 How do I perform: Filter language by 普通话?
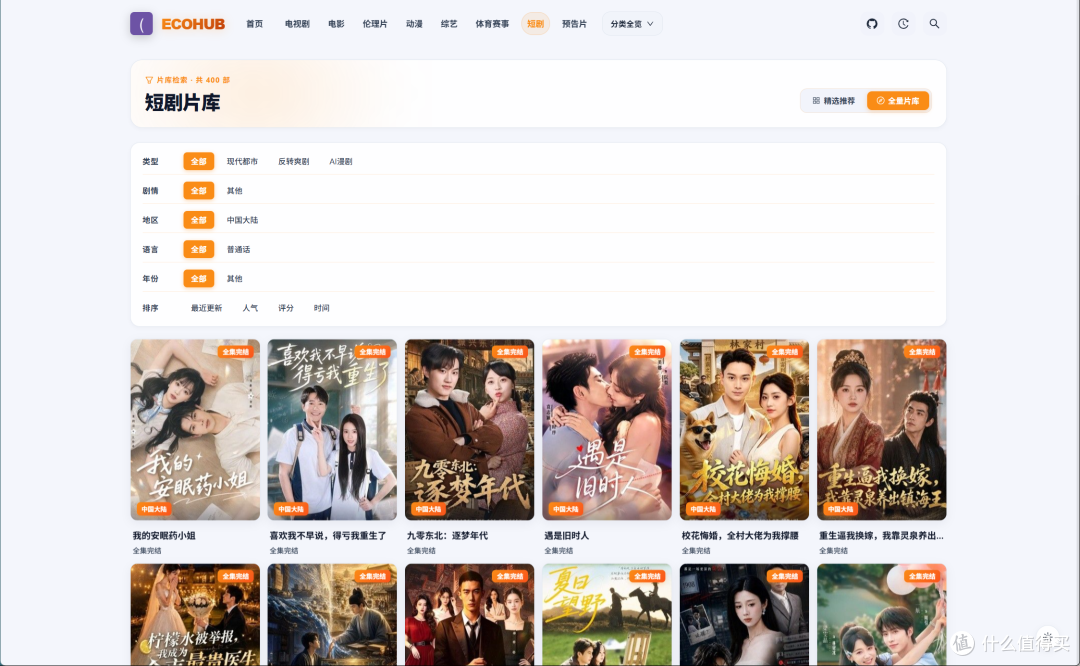pyautogui.click(x=238, y=249)
